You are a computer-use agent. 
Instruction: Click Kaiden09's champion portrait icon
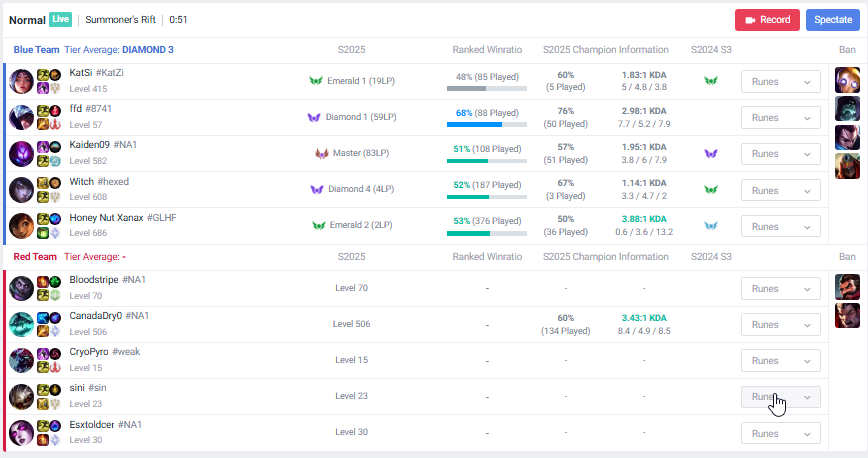(22, 153)
